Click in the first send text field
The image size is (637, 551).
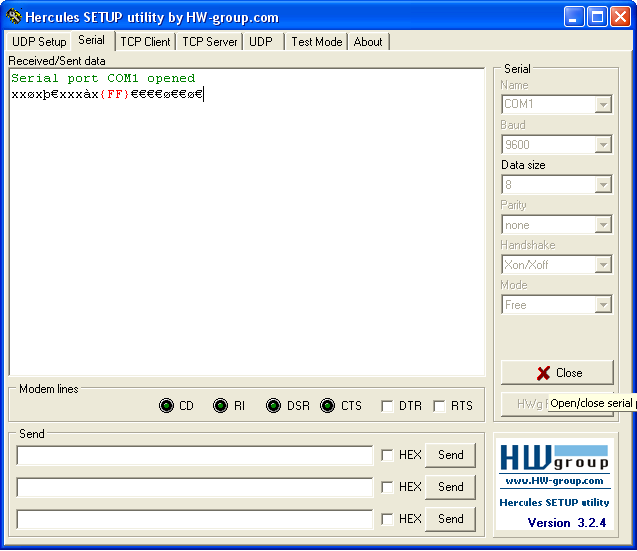point(195,455)
